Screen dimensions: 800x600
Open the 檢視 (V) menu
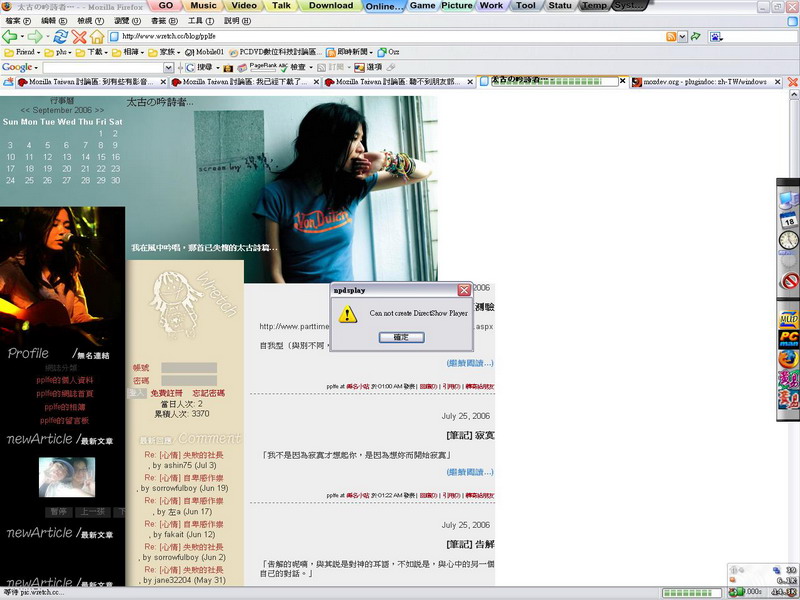tap(90, 21)
